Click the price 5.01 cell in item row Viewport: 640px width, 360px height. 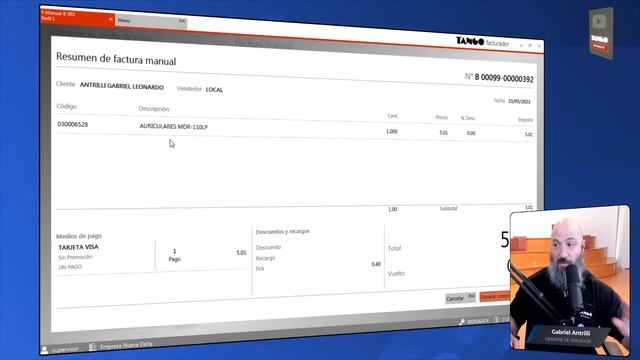pyautogui.click(x=443, y=133)
